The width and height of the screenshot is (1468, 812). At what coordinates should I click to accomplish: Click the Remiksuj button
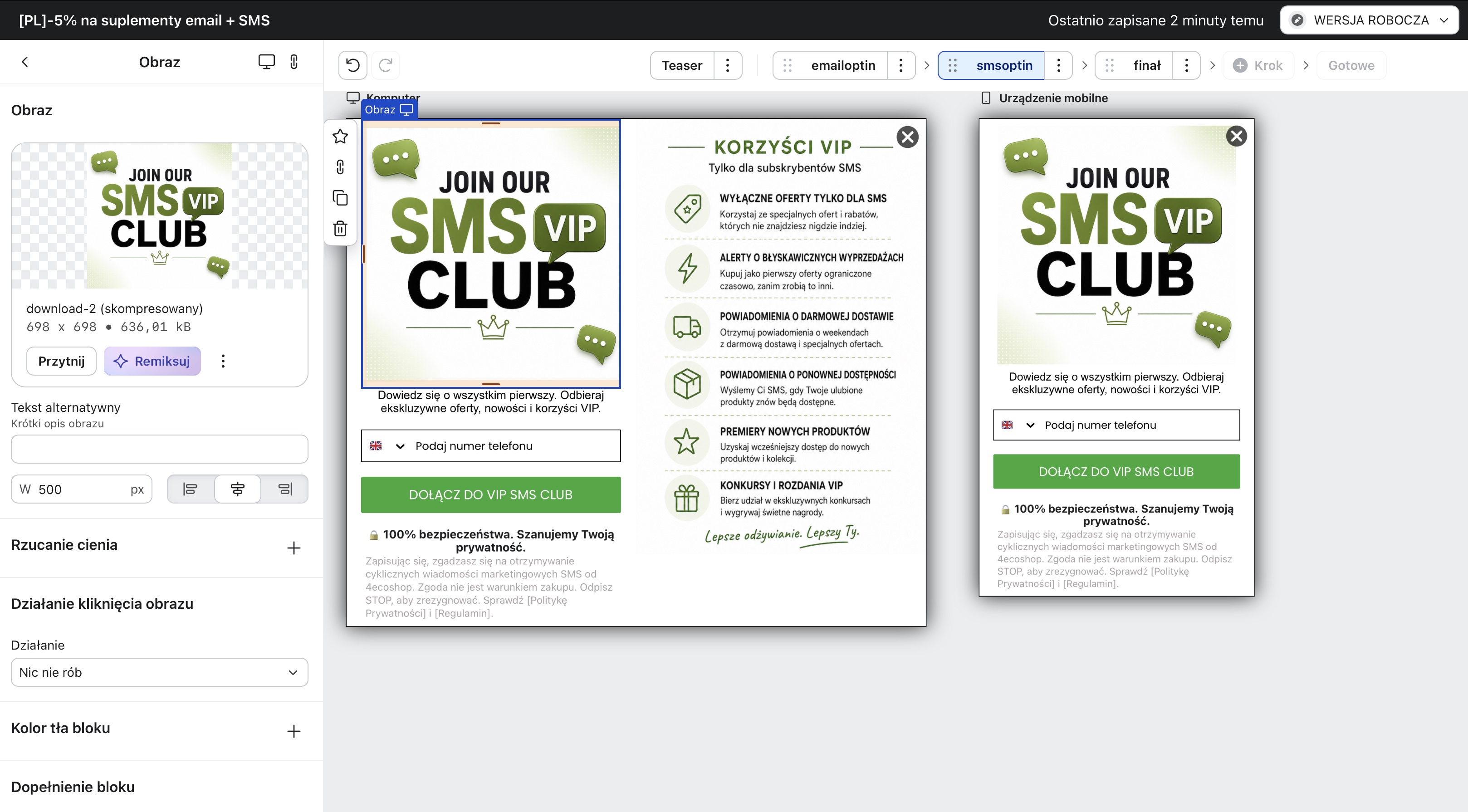[x=152, y=361]
